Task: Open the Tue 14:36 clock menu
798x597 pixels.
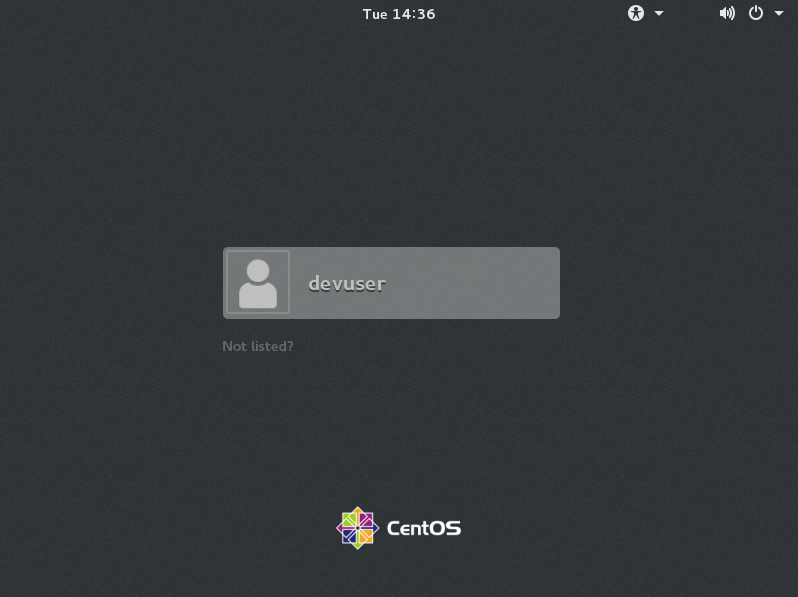Action: [x=398, y=14]
